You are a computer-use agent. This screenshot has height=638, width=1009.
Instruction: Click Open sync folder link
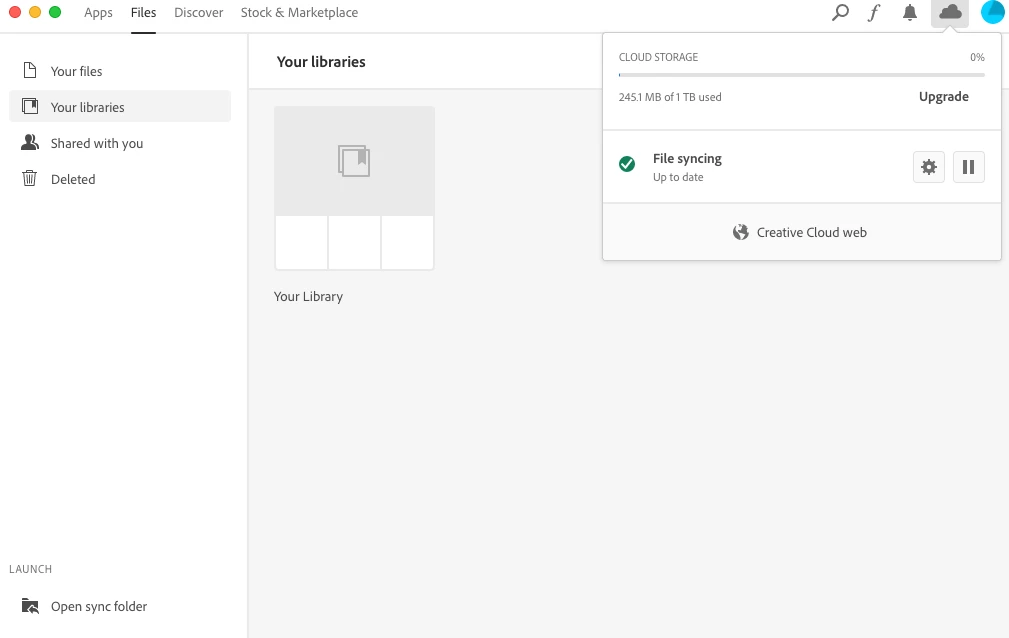98,606
